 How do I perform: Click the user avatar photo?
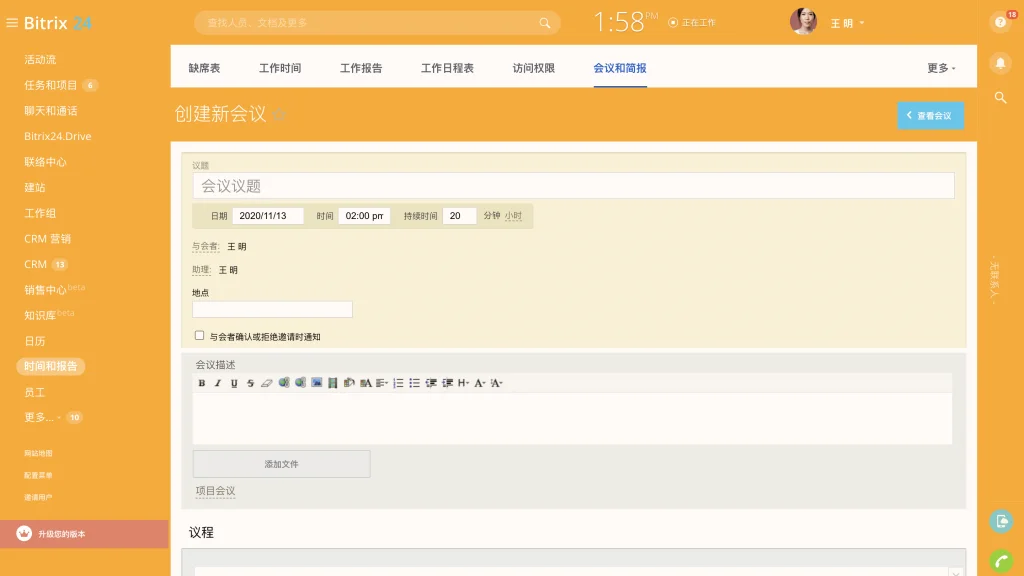point(803,22)
